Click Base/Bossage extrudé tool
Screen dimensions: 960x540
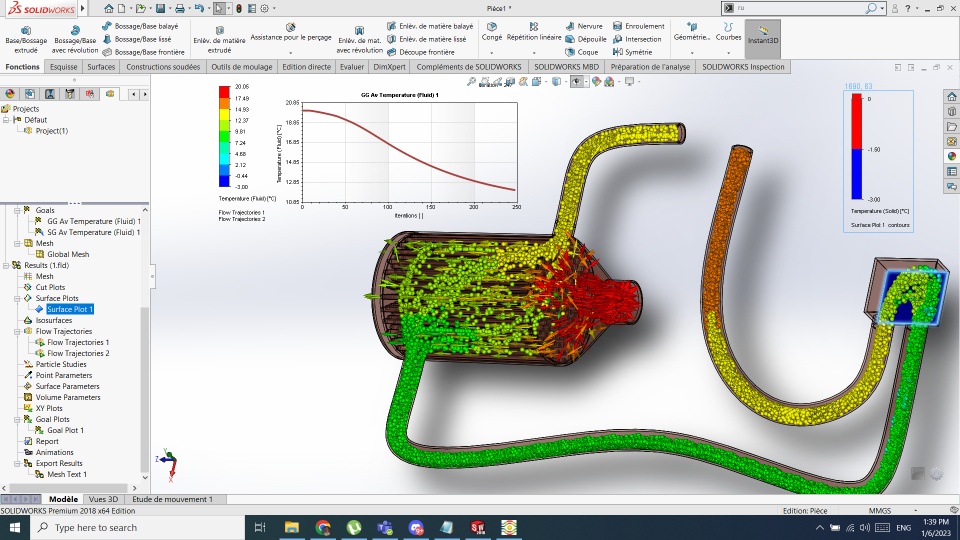26,40
